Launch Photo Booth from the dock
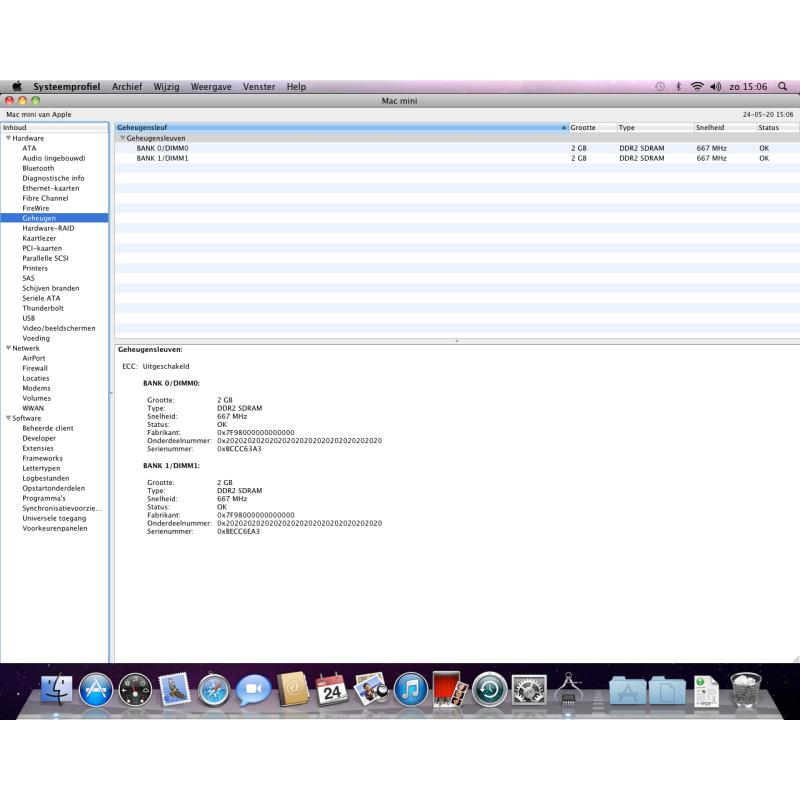 pyautogui.click(x=450, y=689)
